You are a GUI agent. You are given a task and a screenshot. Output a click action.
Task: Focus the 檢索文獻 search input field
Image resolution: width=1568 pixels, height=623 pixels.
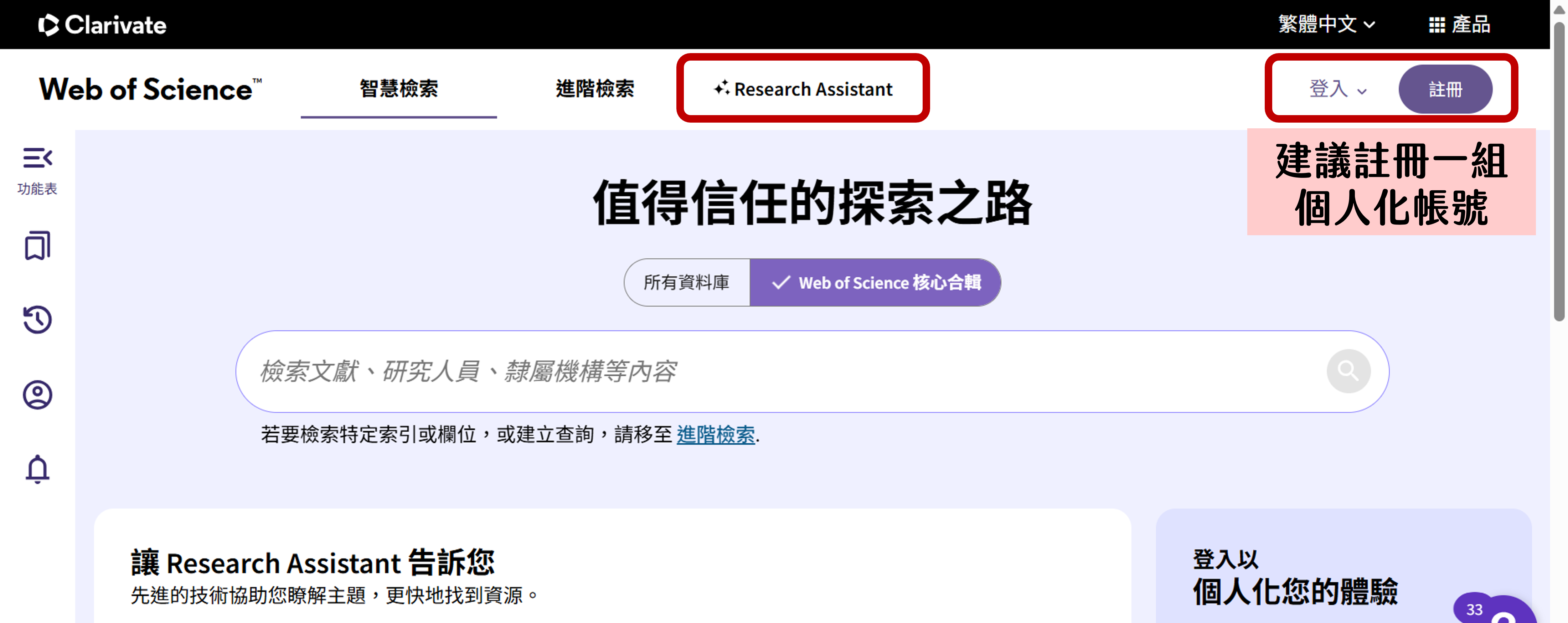pyautogui.click(x=779, y=371)
